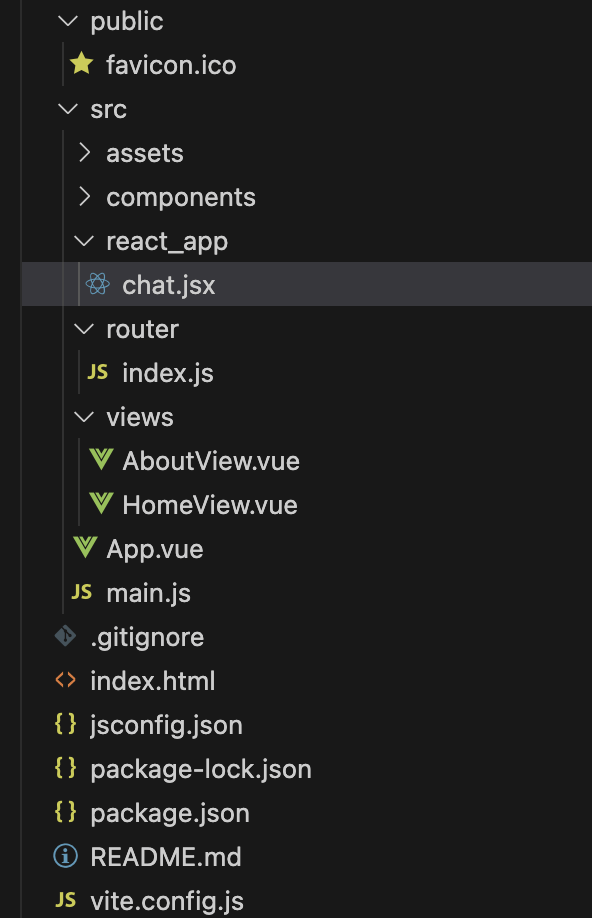Screen dimensions: 592x918
Task: Collapse the react_app folder
Action: tap(84, 241)
